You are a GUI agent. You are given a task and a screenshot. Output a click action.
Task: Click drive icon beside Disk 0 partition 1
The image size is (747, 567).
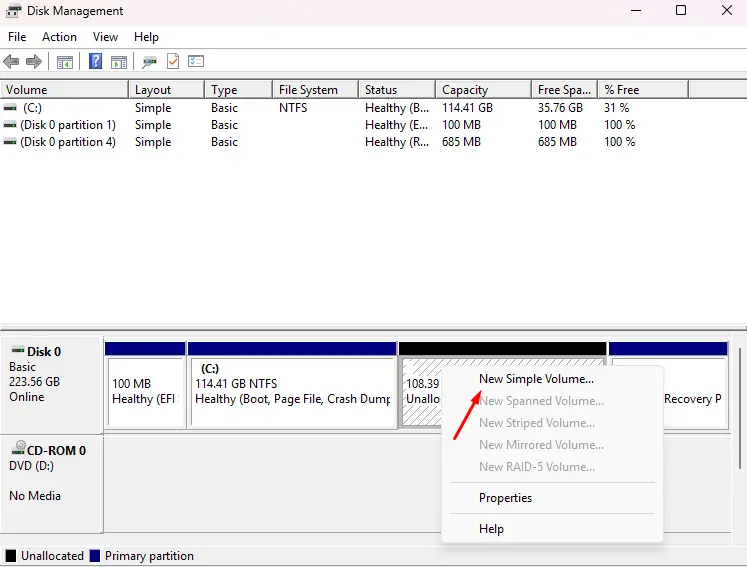tap(10, 125)
